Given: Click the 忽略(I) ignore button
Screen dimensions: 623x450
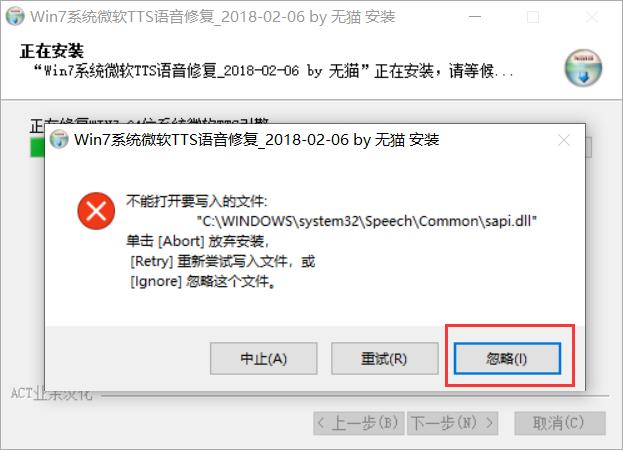Looking at the screenshot, I should coord(507,359).
